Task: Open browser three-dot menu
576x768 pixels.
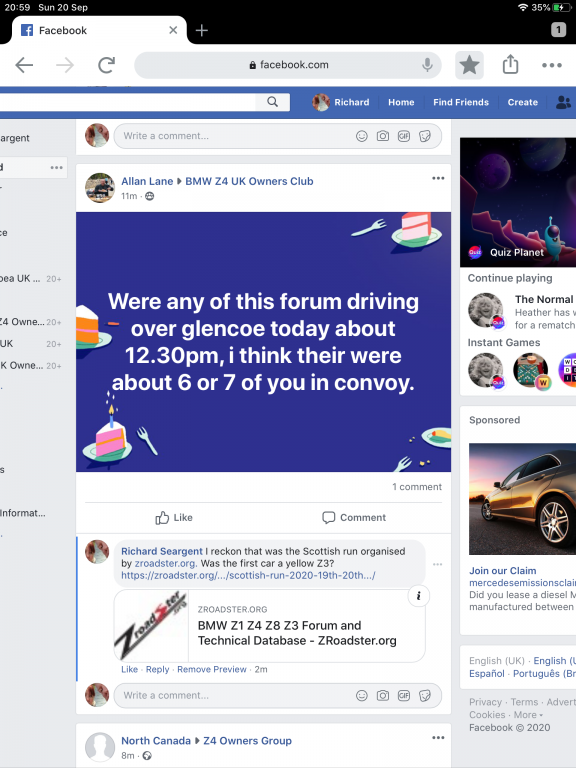Action: point(552,65)
